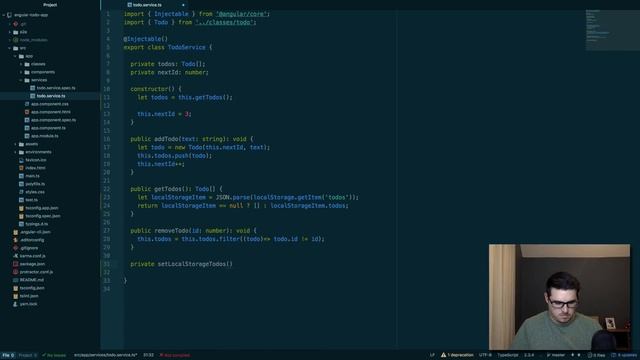
Task: Open app.module.ts file
Action: 44,136
